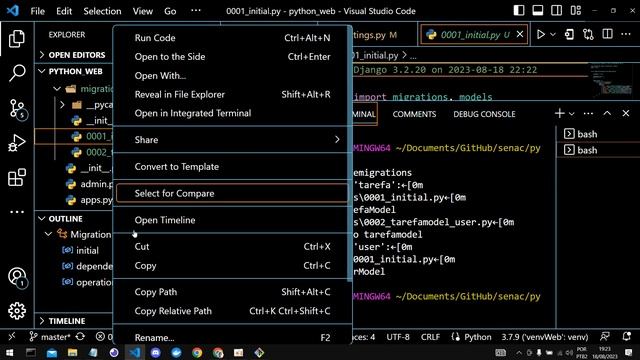Open the Search view in activity bar
Viewport: 640px width, 360px height.
tap(17, 73)
